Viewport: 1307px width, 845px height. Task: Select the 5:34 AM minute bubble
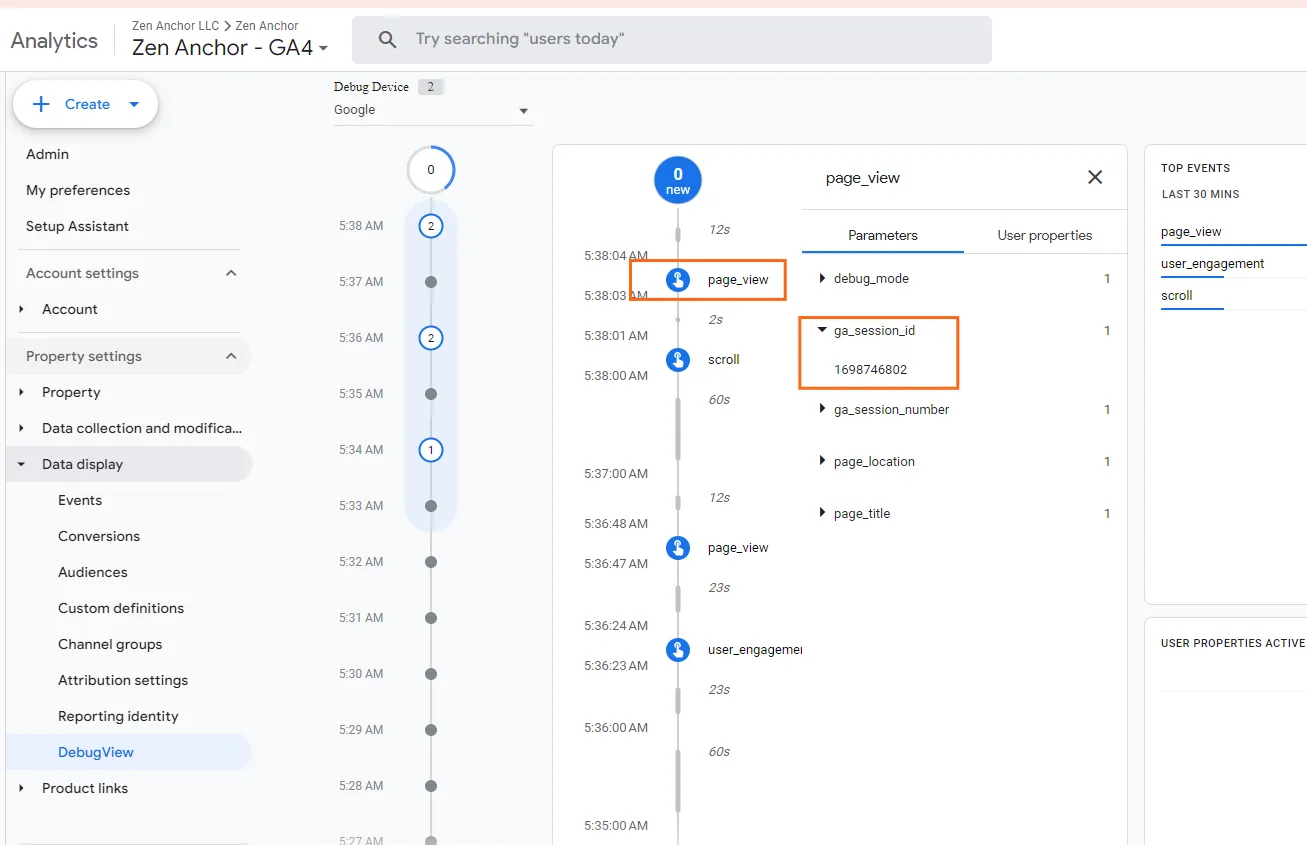coord(431,450)
